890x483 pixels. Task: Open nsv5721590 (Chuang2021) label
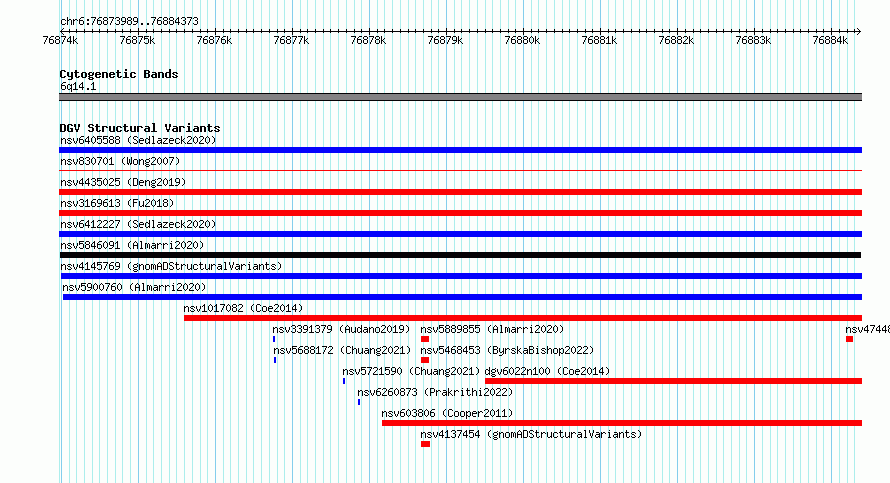[411, 371]
